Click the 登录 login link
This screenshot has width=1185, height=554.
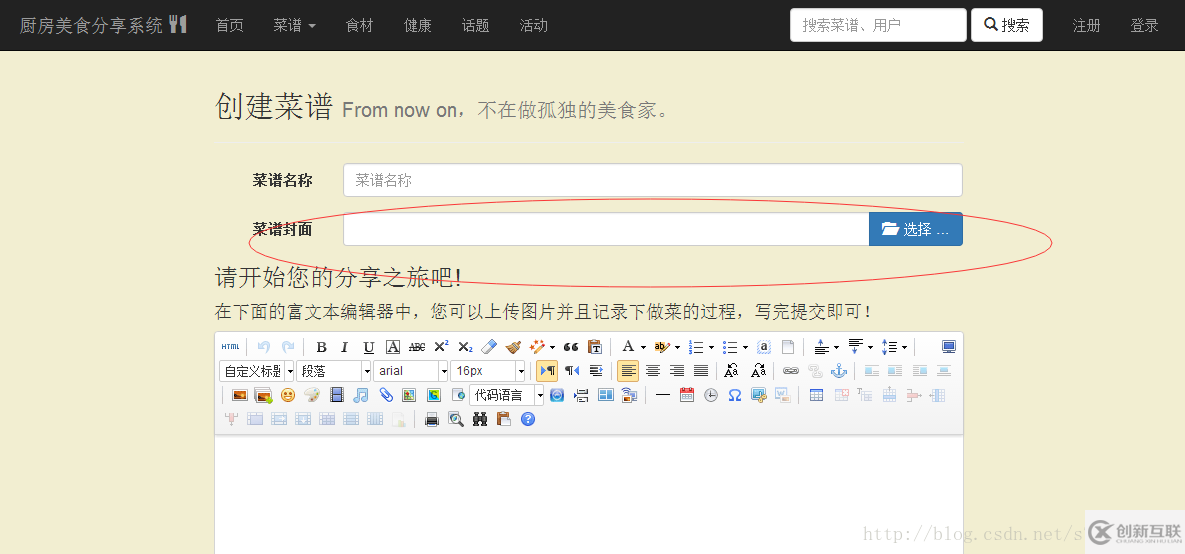coord(1145,26)
